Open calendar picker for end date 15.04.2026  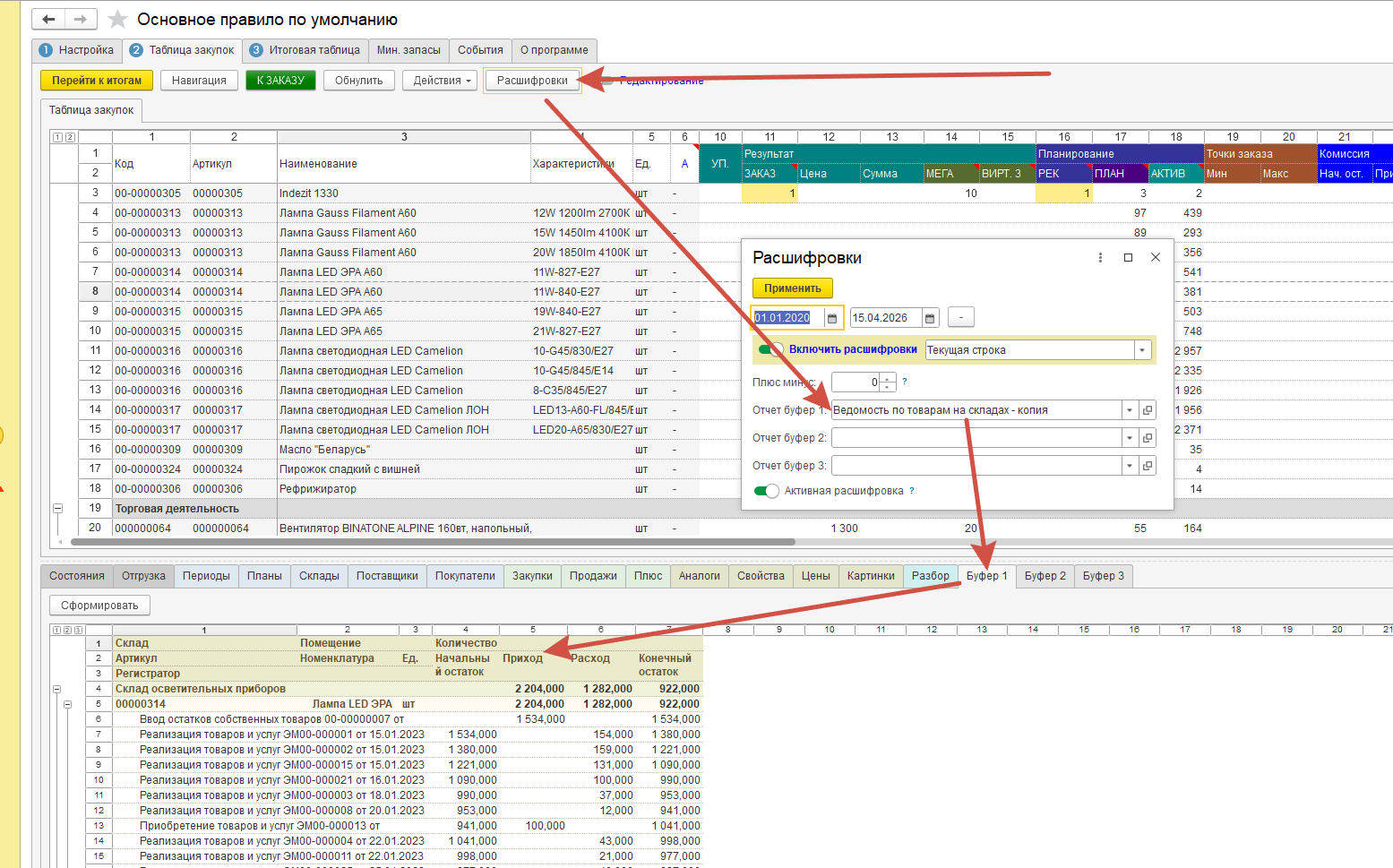pos(930,318)
